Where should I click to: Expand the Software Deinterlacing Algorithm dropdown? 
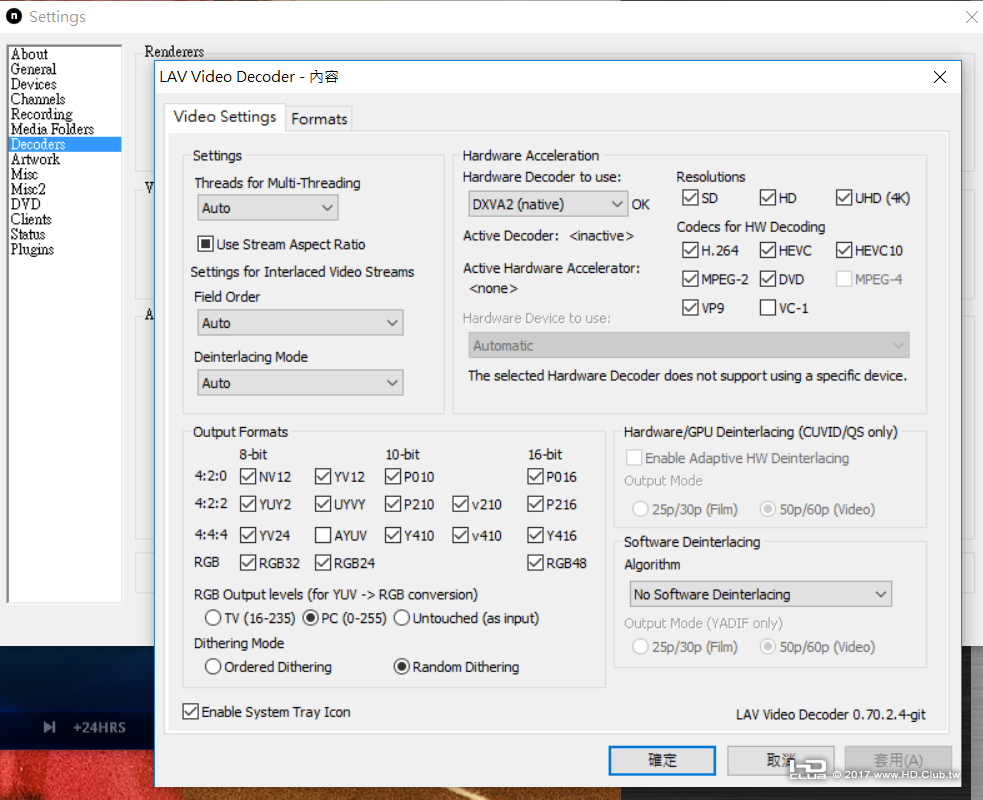coord(760,594)
